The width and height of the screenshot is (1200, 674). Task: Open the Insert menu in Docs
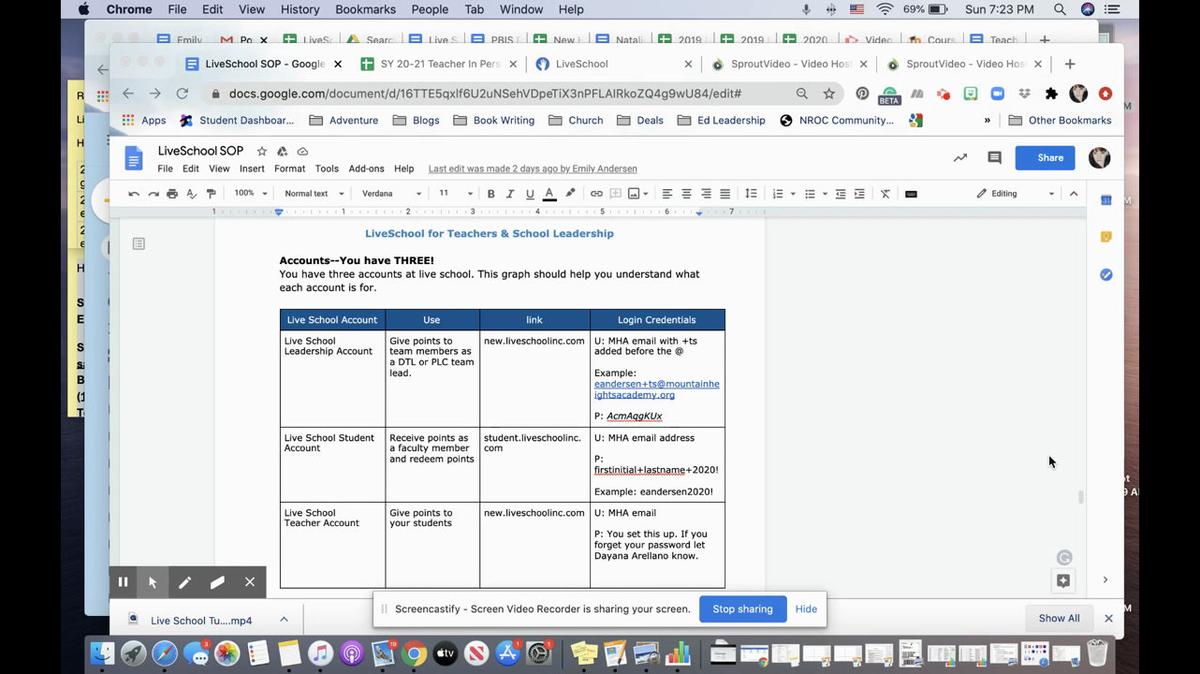click(x=252, y=169)
